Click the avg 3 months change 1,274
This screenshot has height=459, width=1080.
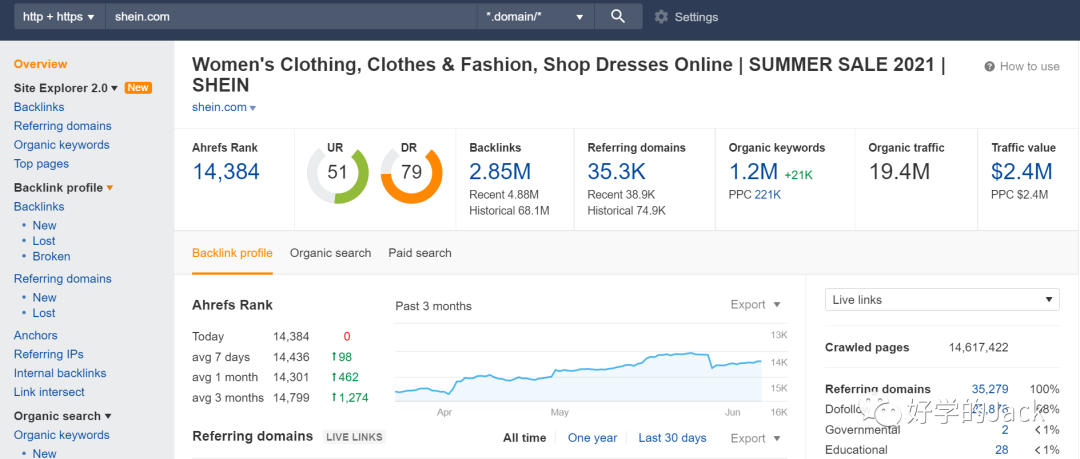pos(350,398)
